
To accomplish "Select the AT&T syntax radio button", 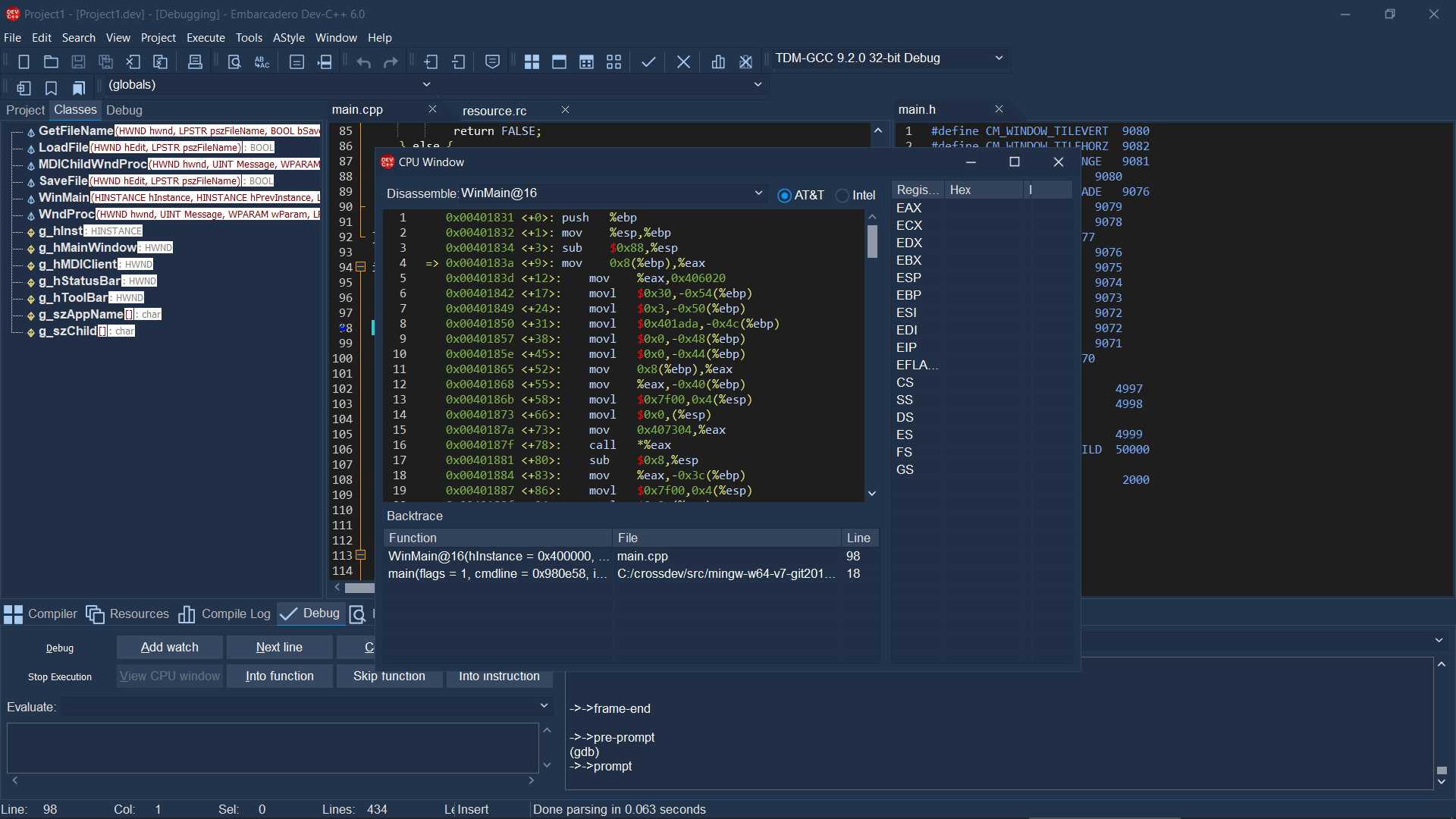I will coord(784,196).
